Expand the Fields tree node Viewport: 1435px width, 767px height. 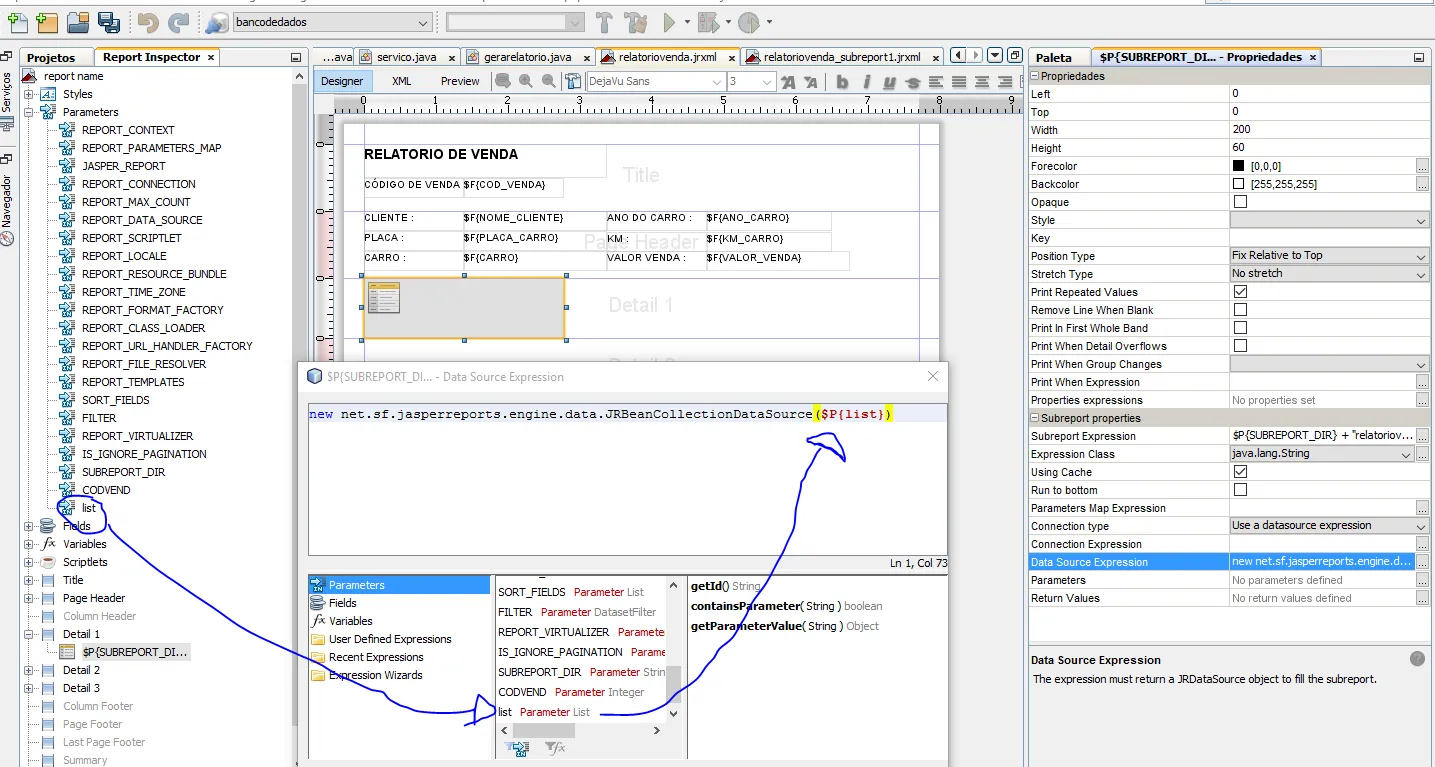click(29, 526)
